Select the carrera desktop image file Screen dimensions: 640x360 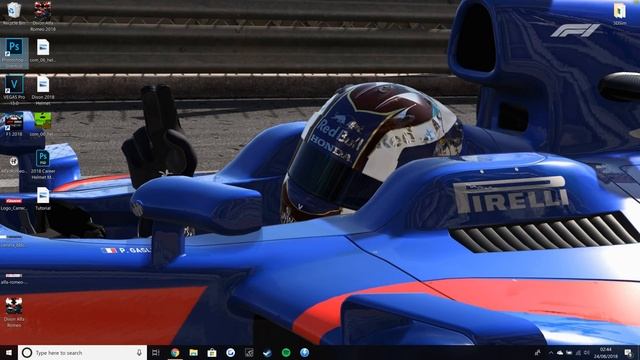pyautogui.click(x=12, y=240)
